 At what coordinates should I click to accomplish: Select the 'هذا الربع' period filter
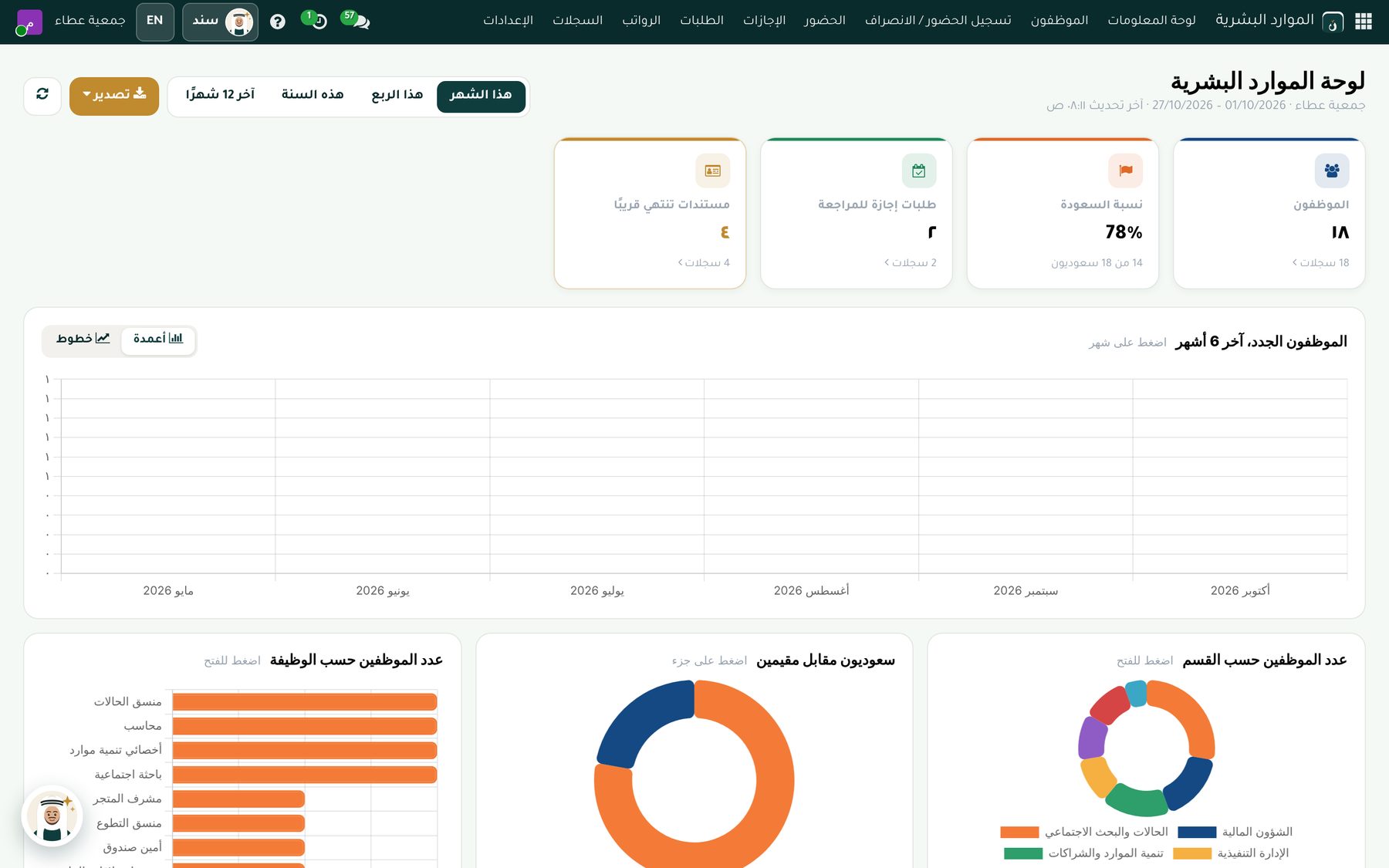pyautogui.click(x=397, y=96)
